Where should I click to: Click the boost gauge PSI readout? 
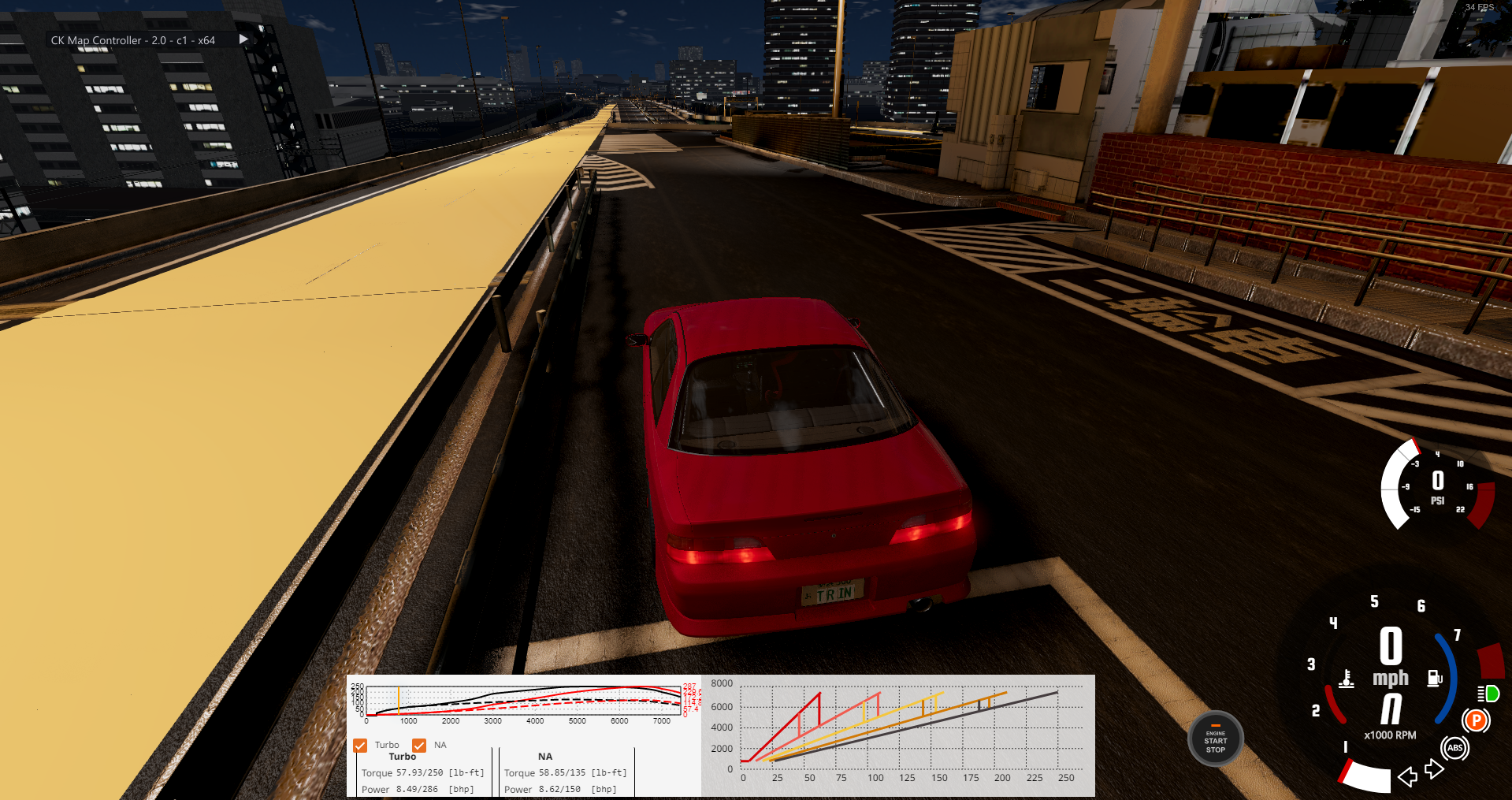point(1438,487)
